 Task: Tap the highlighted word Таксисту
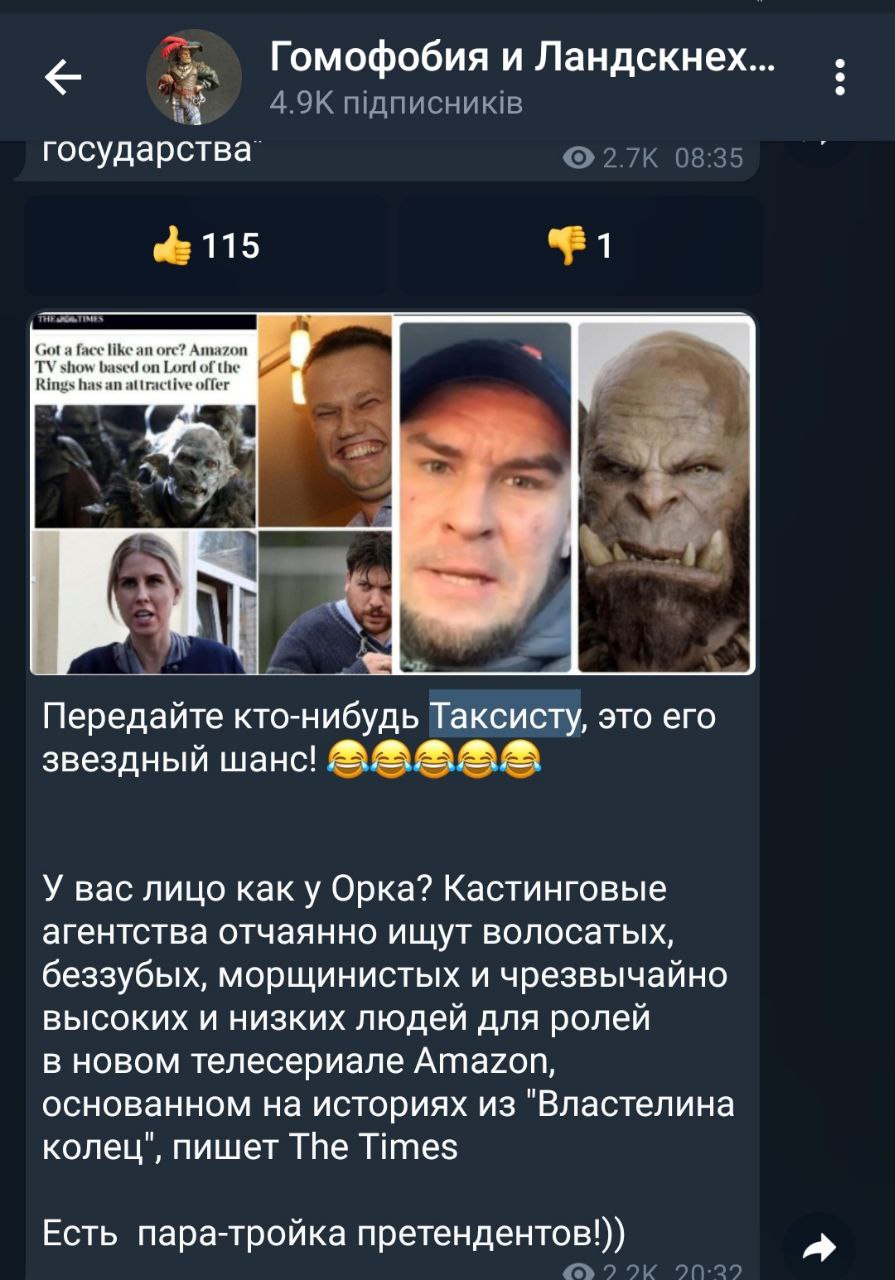(x=505, y=716)
